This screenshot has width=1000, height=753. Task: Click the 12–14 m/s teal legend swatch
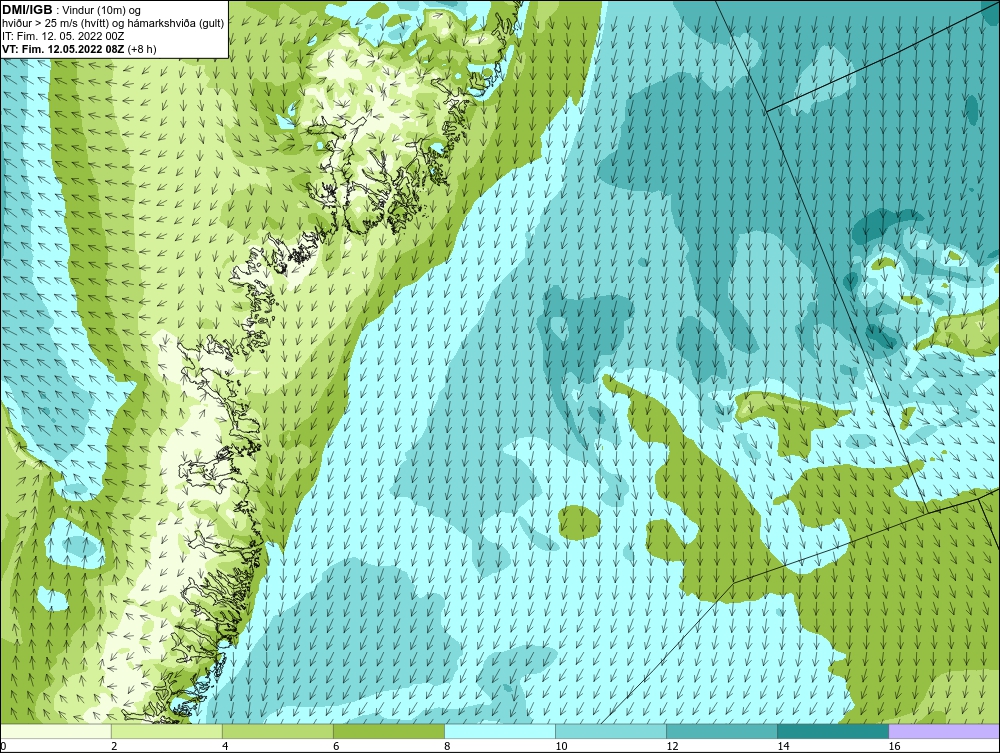tap(722, 731)
